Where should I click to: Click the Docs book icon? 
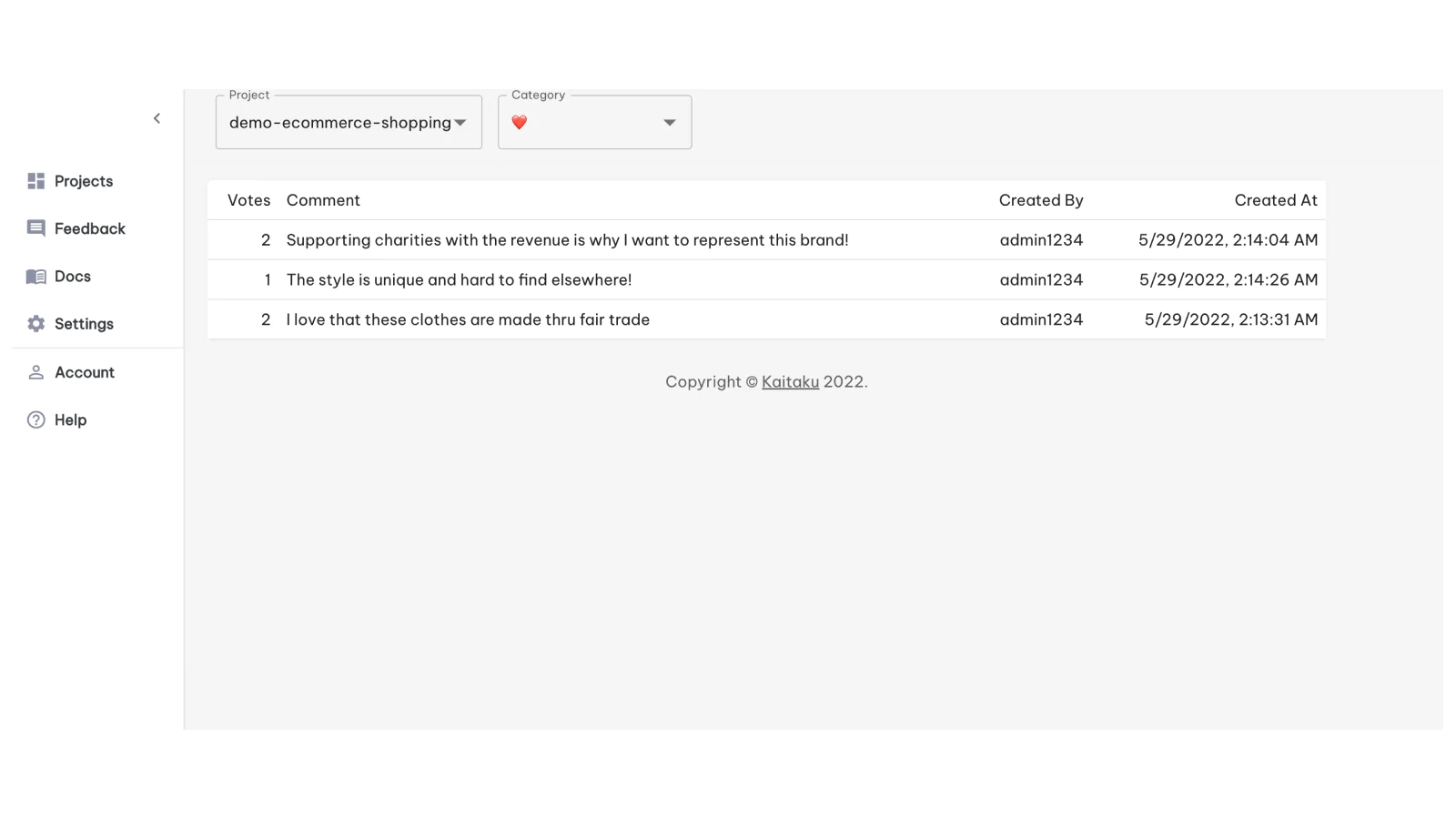point(35,277)
